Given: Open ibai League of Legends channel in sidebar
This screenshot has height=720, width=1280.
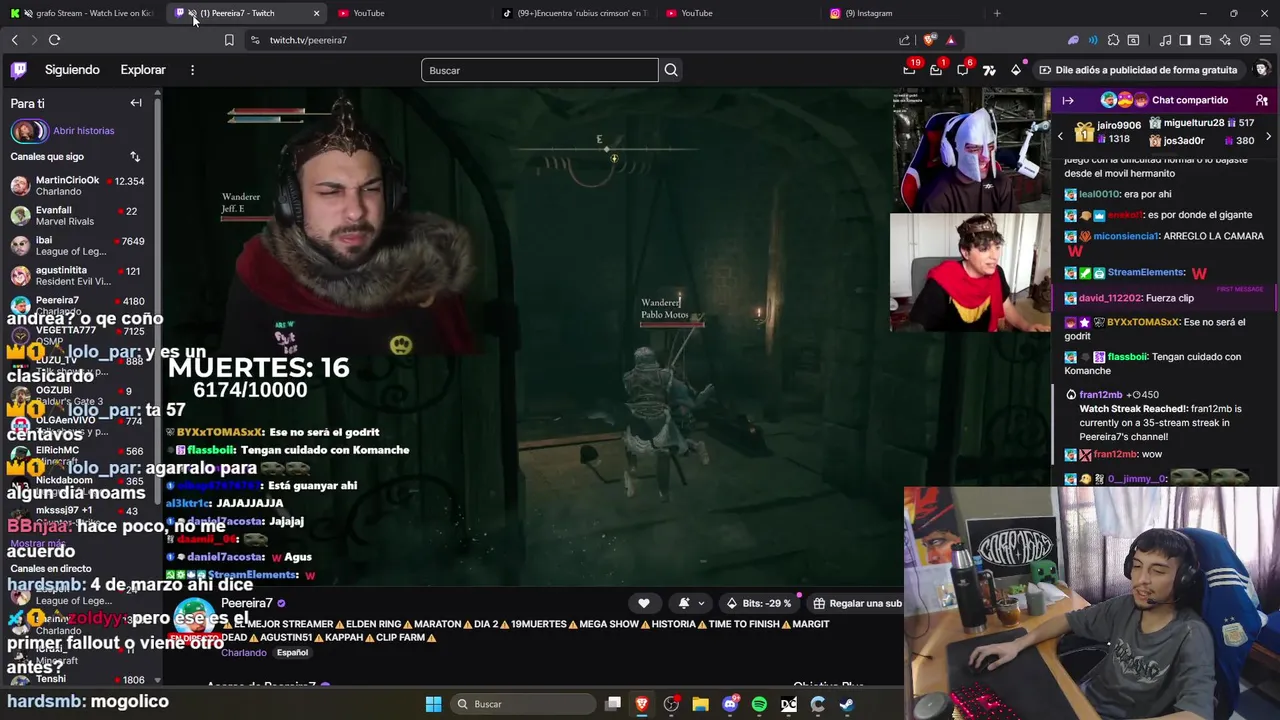Looking at the screenshot, I should [x=79, y=246].
